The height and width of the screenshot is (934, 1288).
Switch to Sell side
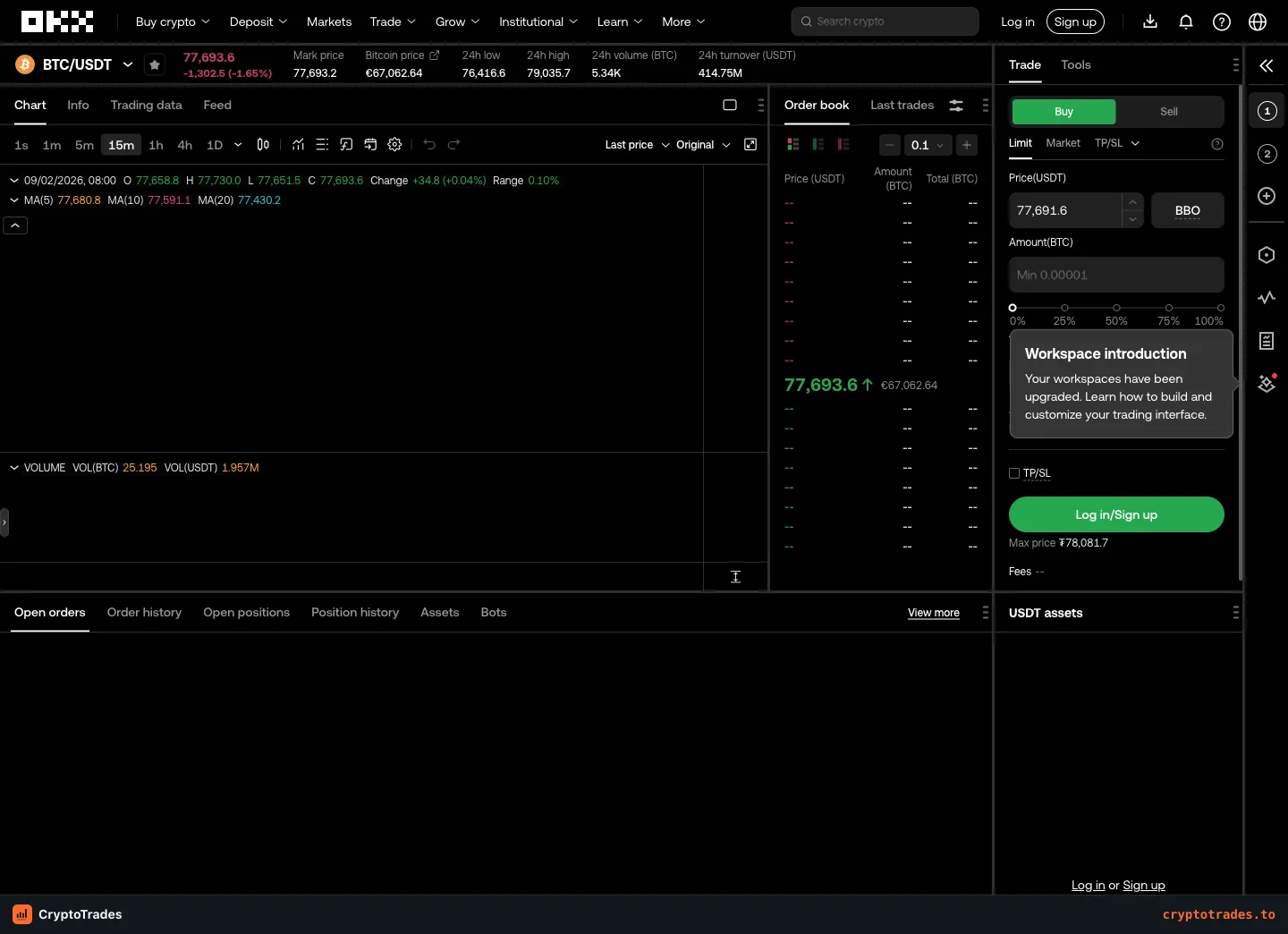pos(1169,112)
